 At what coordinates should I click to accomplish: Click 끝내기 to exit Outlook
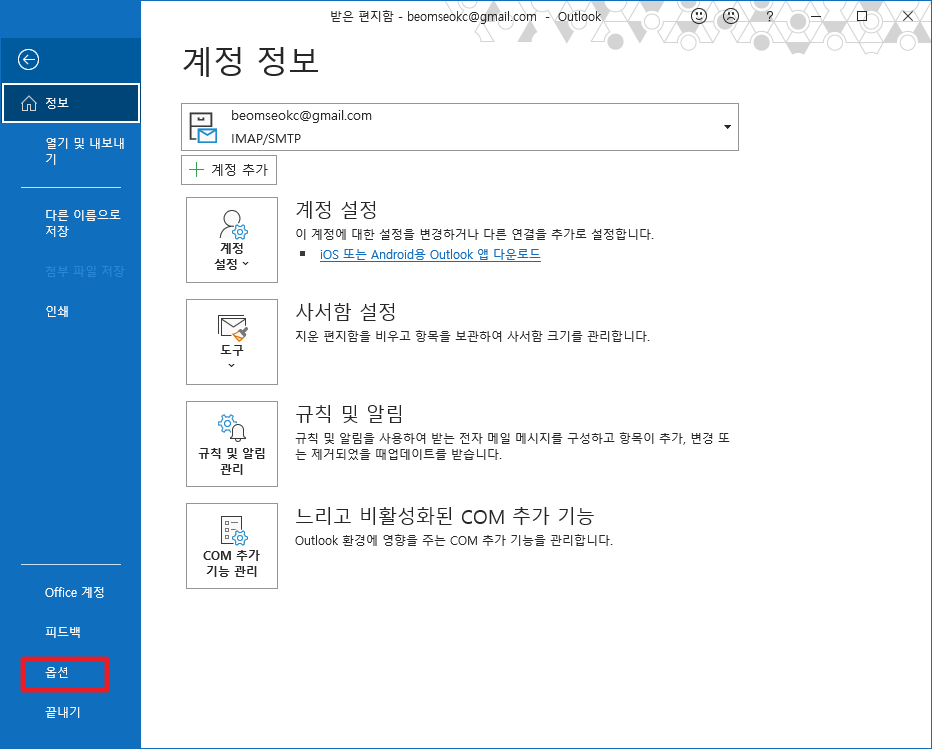coord(63,712)
